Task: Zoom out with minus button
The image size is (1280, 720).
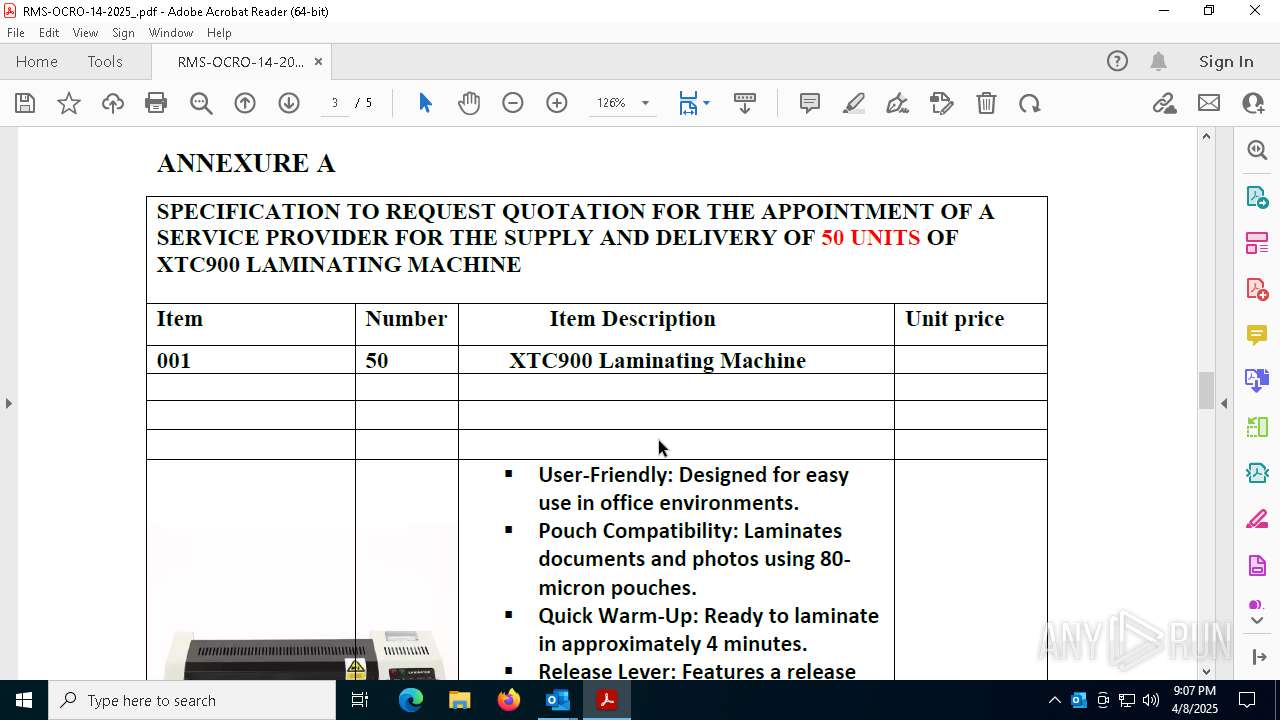Action: click(x=513, y=103)
